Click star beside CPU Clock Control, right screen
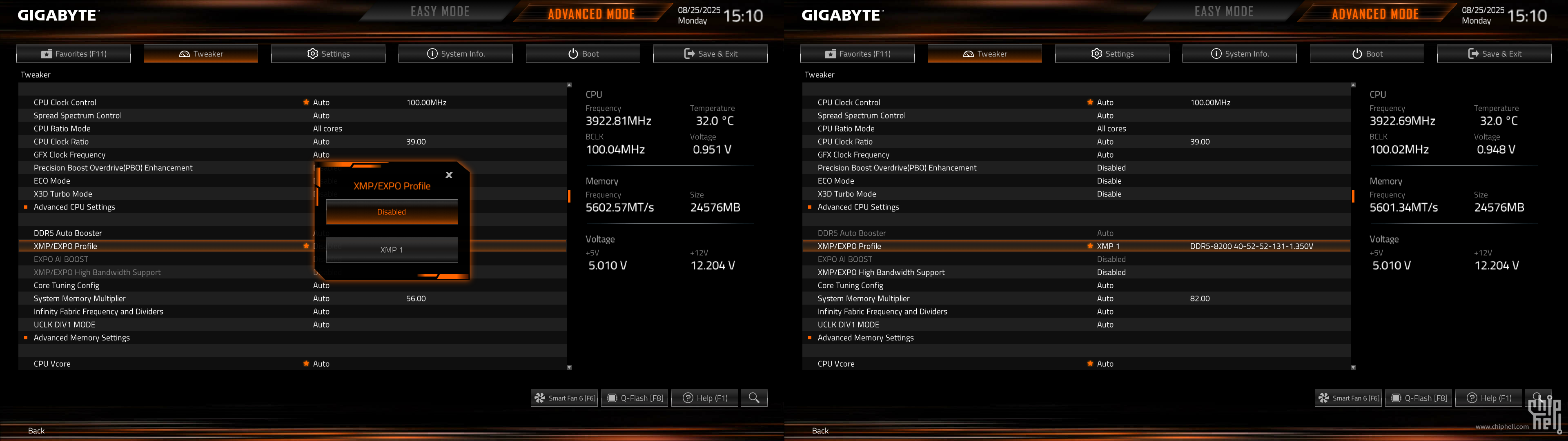Image resolution: width=1568 pixels, height=441 pixels. pyautogui.click(x=1090, y=102)
